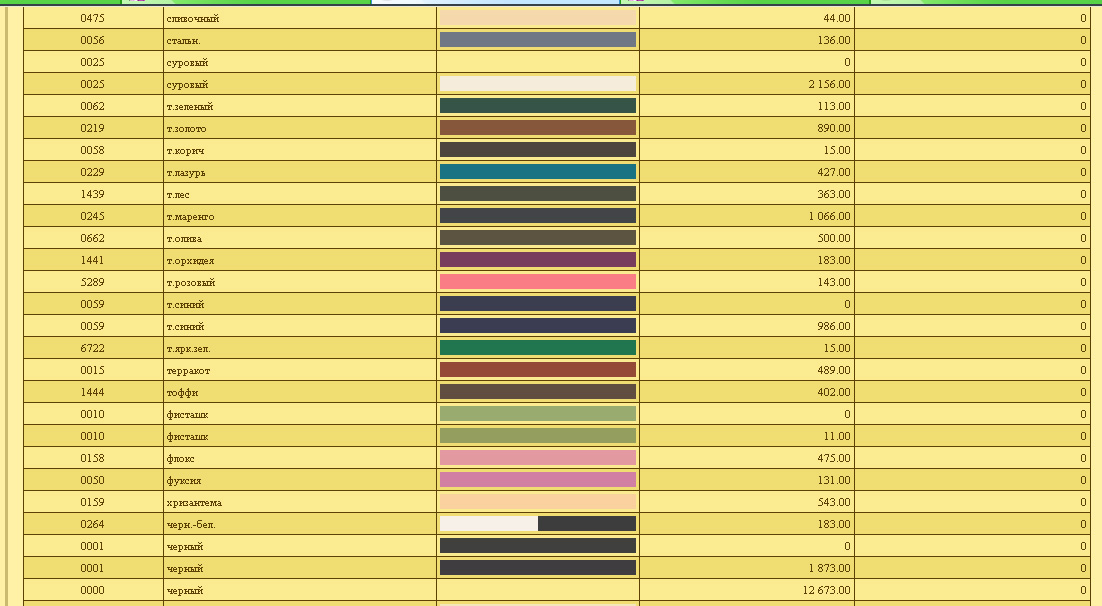Pick the фуксия color swatch

[x=538, y=479]
